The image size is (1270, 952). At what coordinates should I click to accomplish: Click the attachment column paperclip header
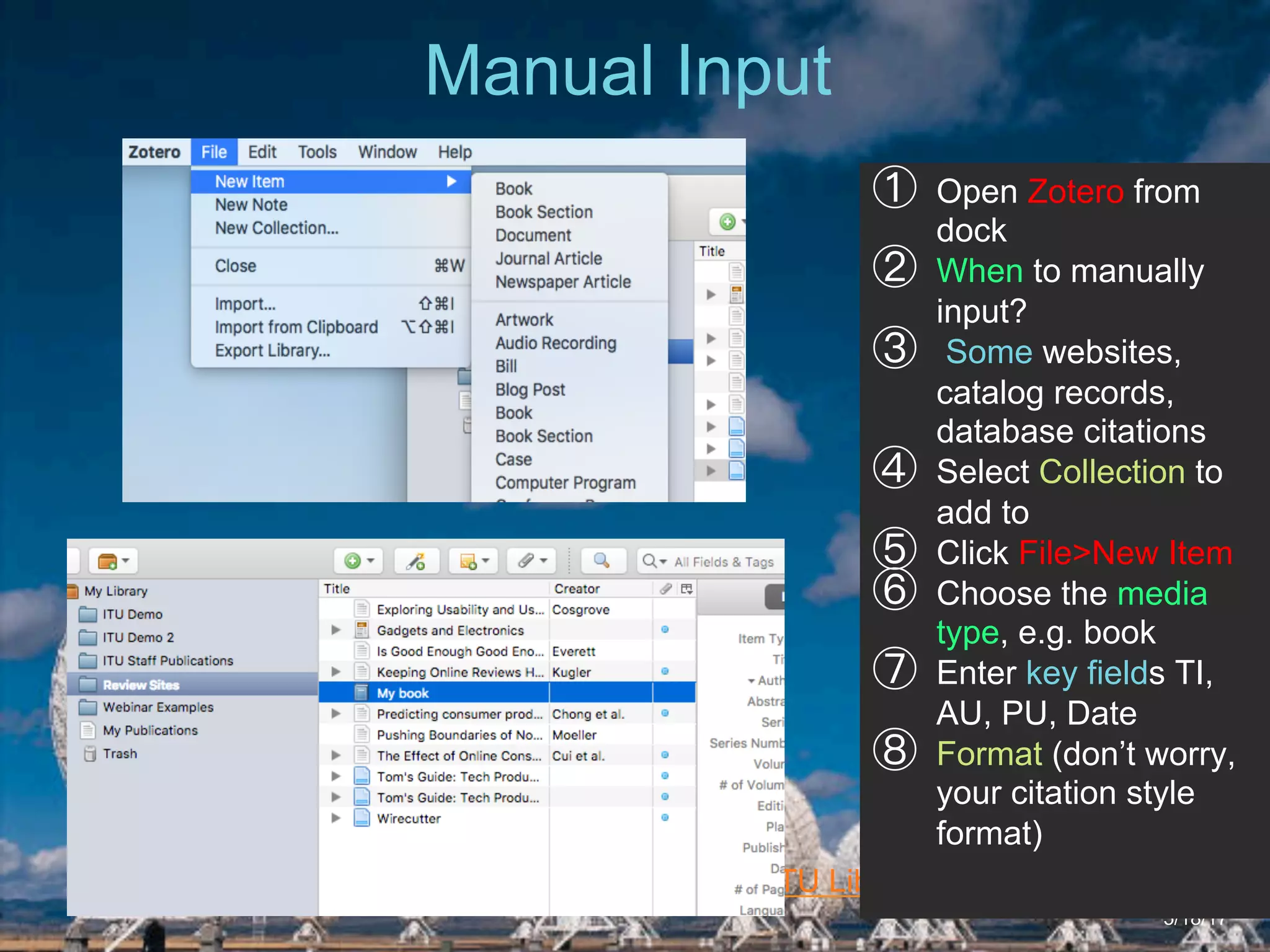(665, 589)
